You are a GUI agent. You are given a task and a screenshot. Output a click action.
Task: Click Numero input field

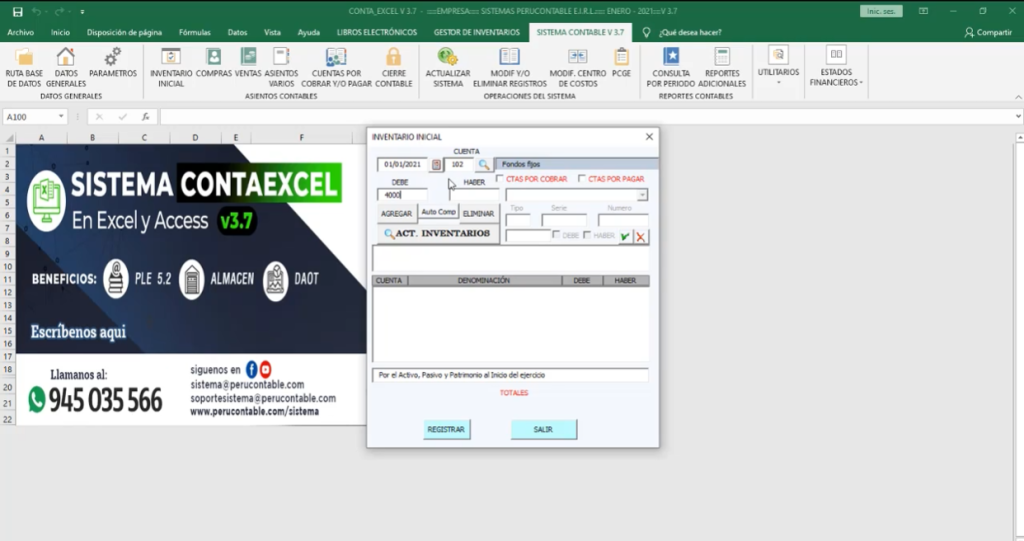point(623,220)
